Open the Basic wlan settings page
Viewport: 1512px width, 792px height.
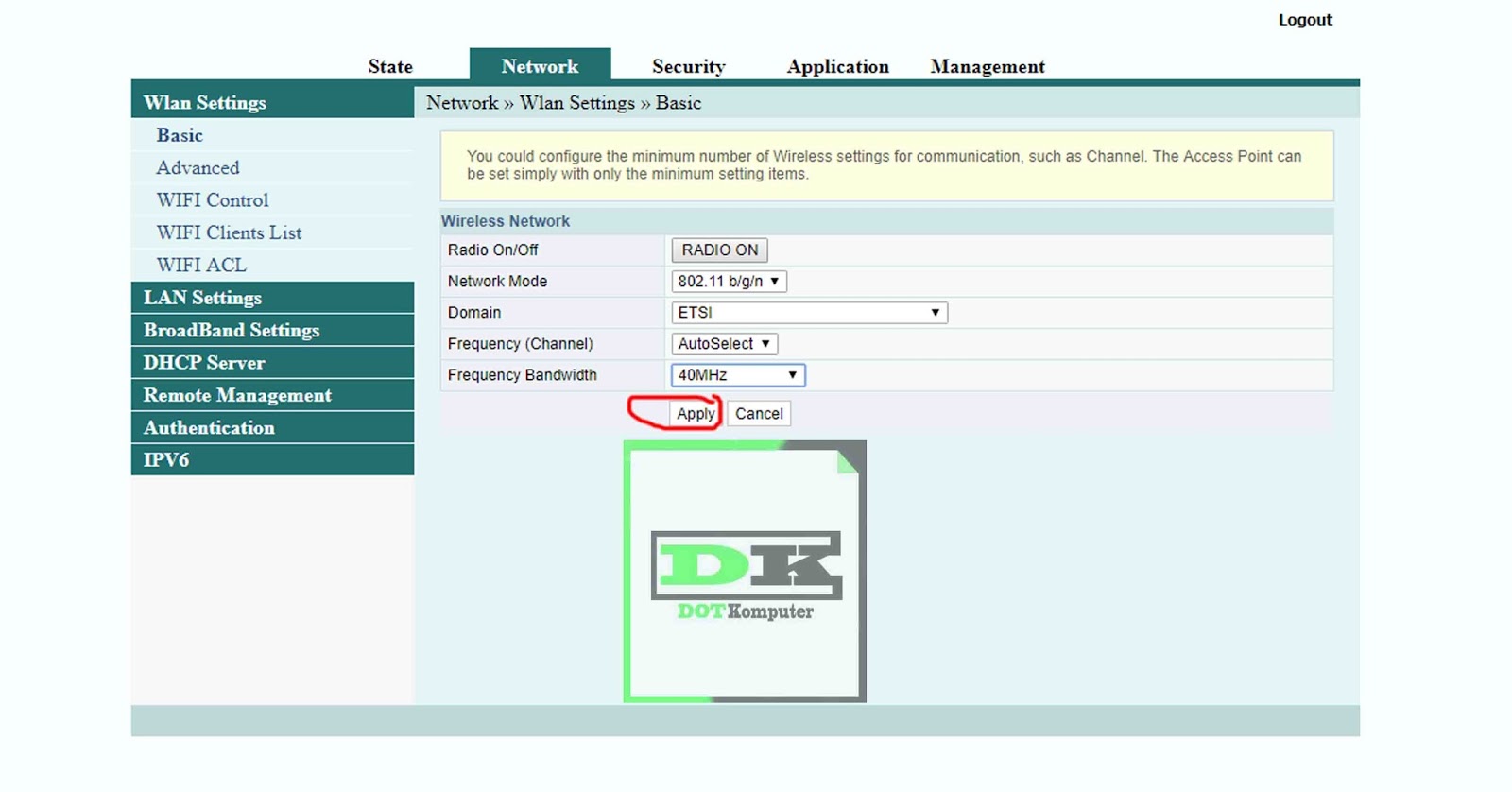click(180, 135)
